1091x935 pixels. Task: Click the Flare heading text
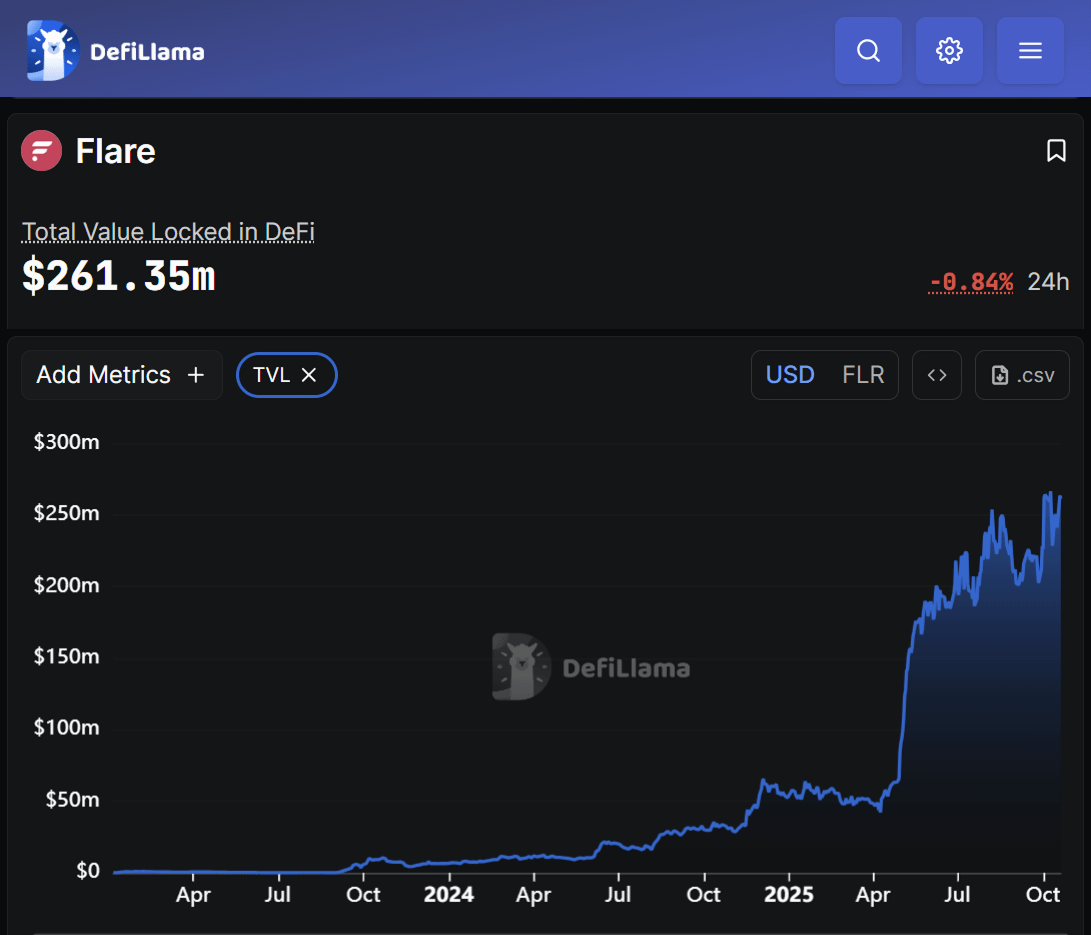click(116, 151)
